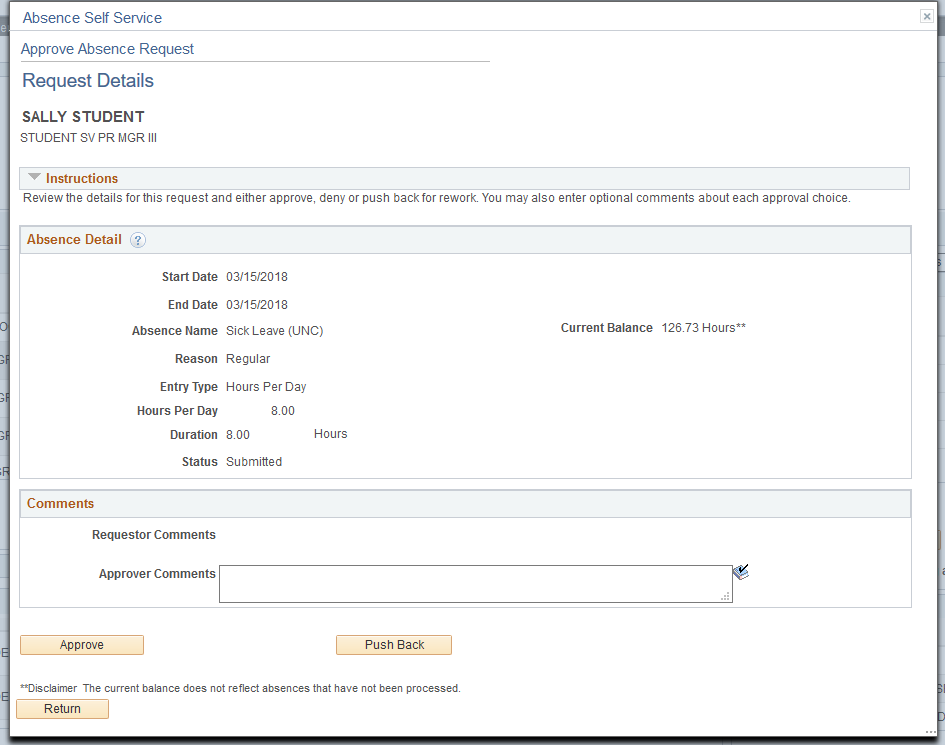Open spell check for Approver Comments
This screenshot has height=745, width=945.
coord(741,572)
